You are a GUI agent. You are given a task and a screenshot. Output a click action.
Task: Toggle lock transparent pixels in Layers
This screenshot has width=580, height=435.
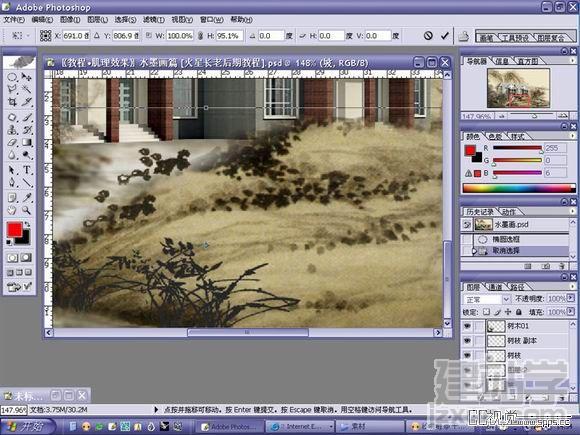coord(486,312)
